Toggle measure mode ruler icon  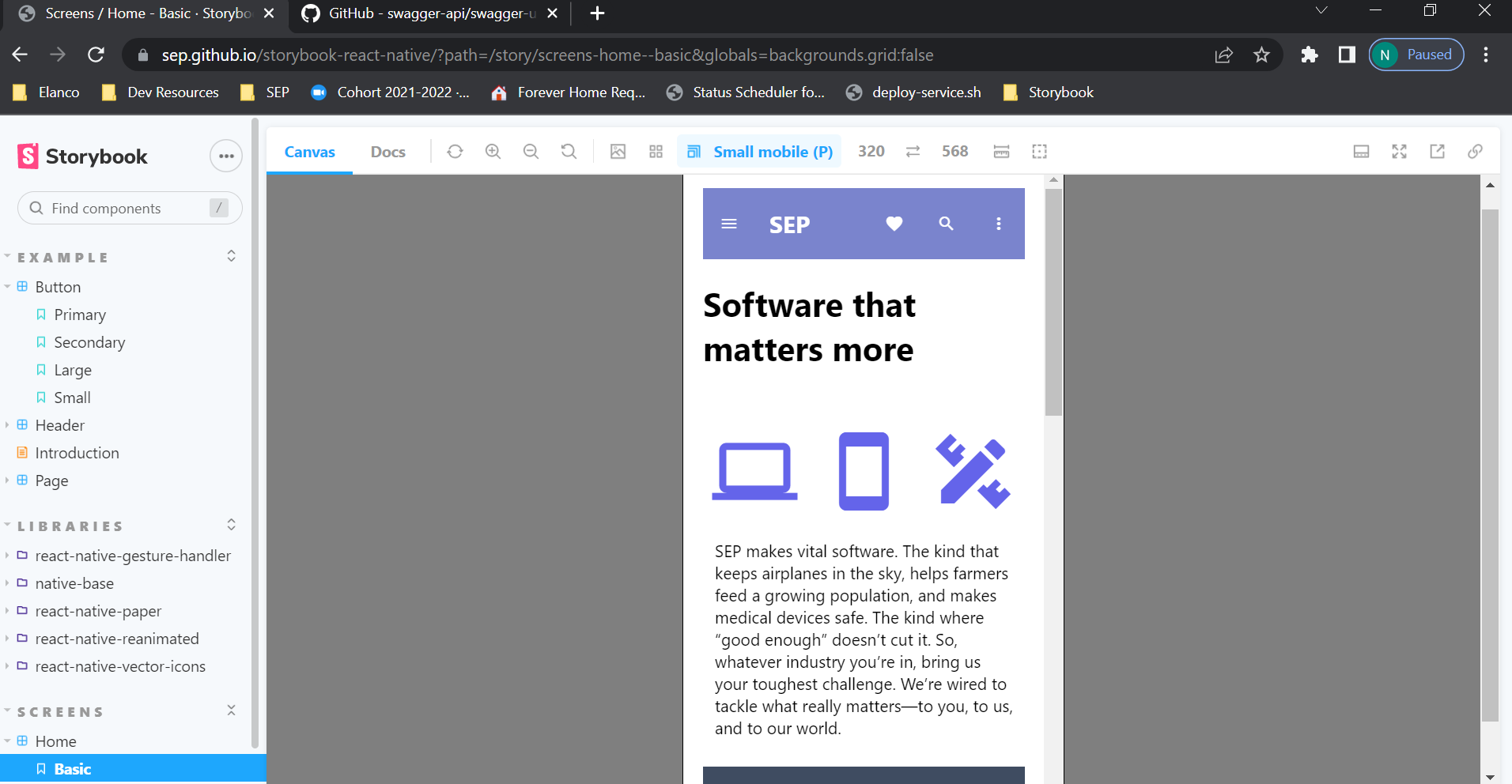(x=1001, y=152)
